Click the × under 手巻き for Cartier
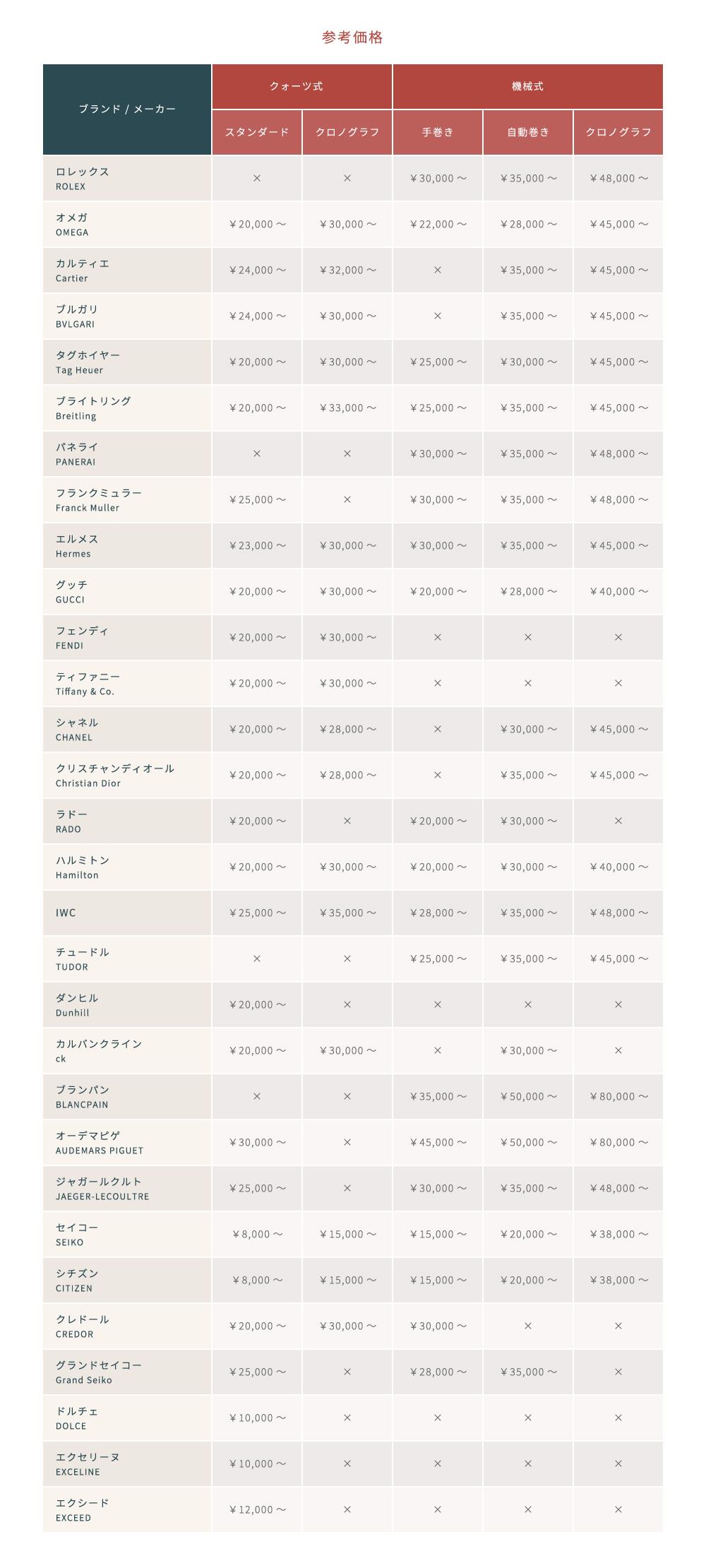This screenshot has width=706, height=1568. pos(438,270)
